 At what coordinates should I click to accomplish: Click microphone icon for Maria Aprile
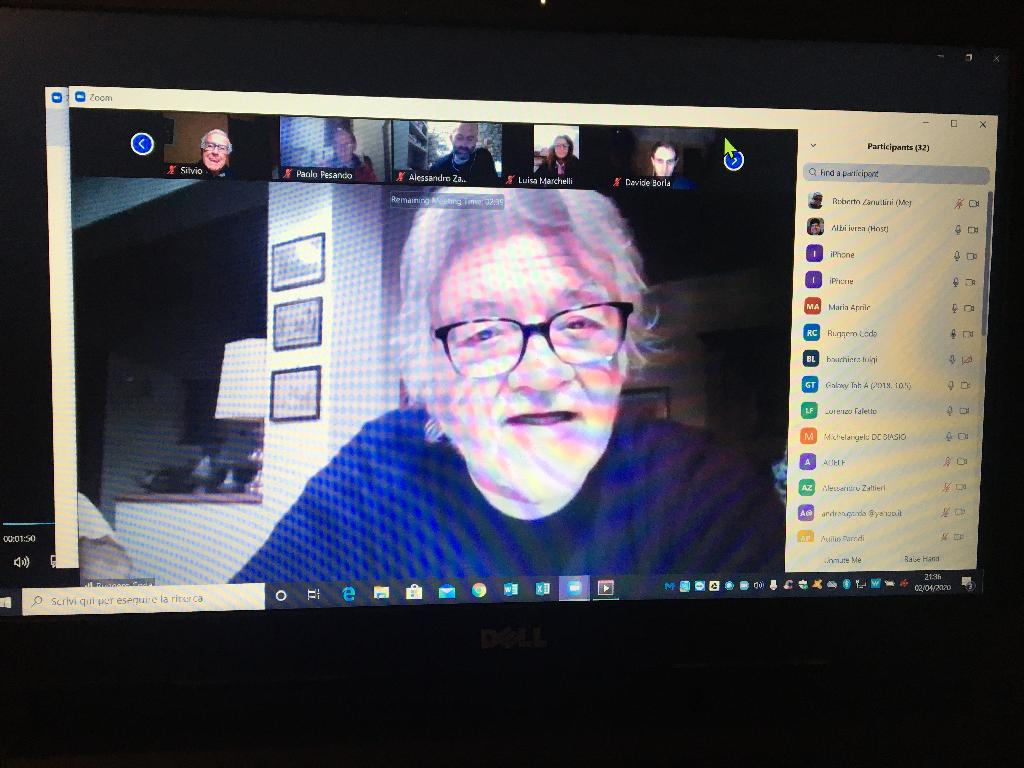[x=955, y=308]
